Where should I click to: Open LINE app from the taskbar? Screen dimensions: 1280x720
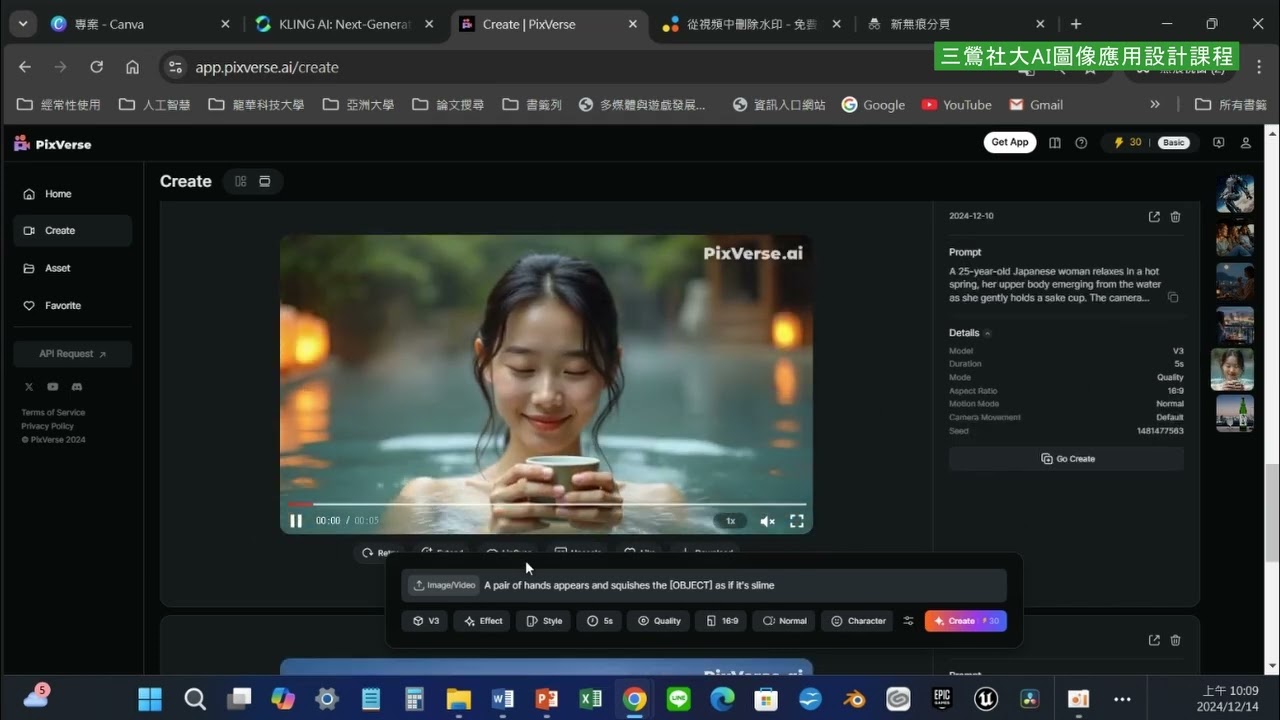(x=679, y=698)
